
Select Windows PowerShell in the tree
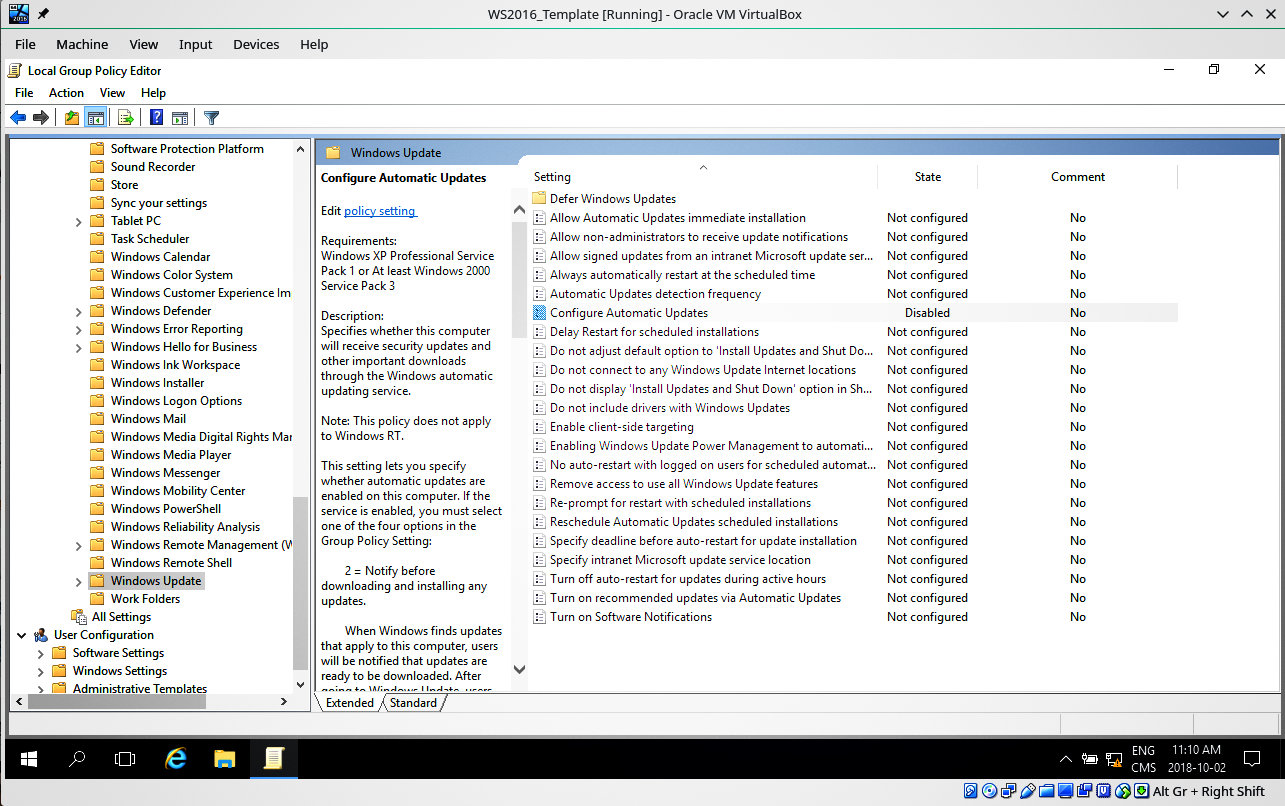click(x=165, y=509)
